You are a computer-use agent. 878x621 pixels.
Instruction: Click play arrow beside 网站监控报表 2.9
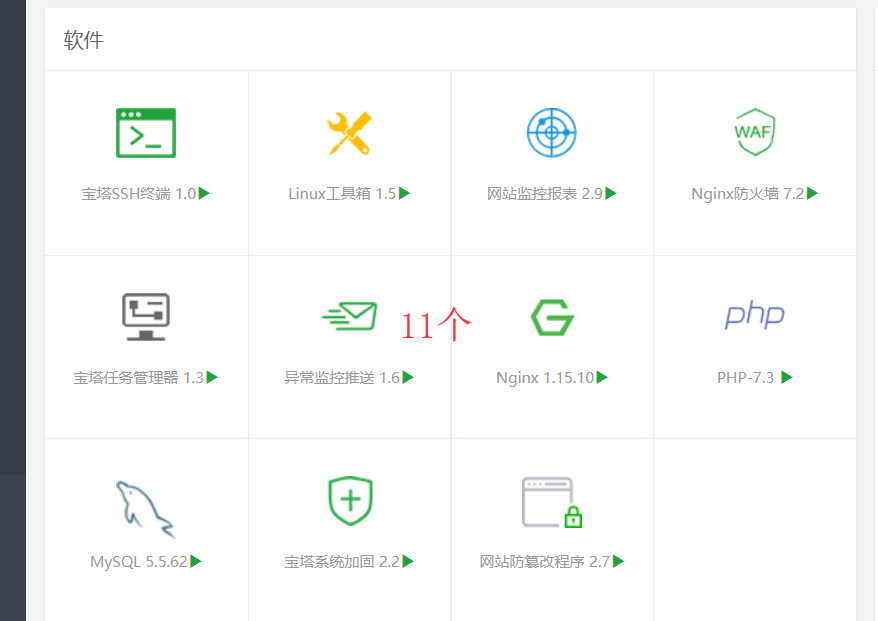611,193
